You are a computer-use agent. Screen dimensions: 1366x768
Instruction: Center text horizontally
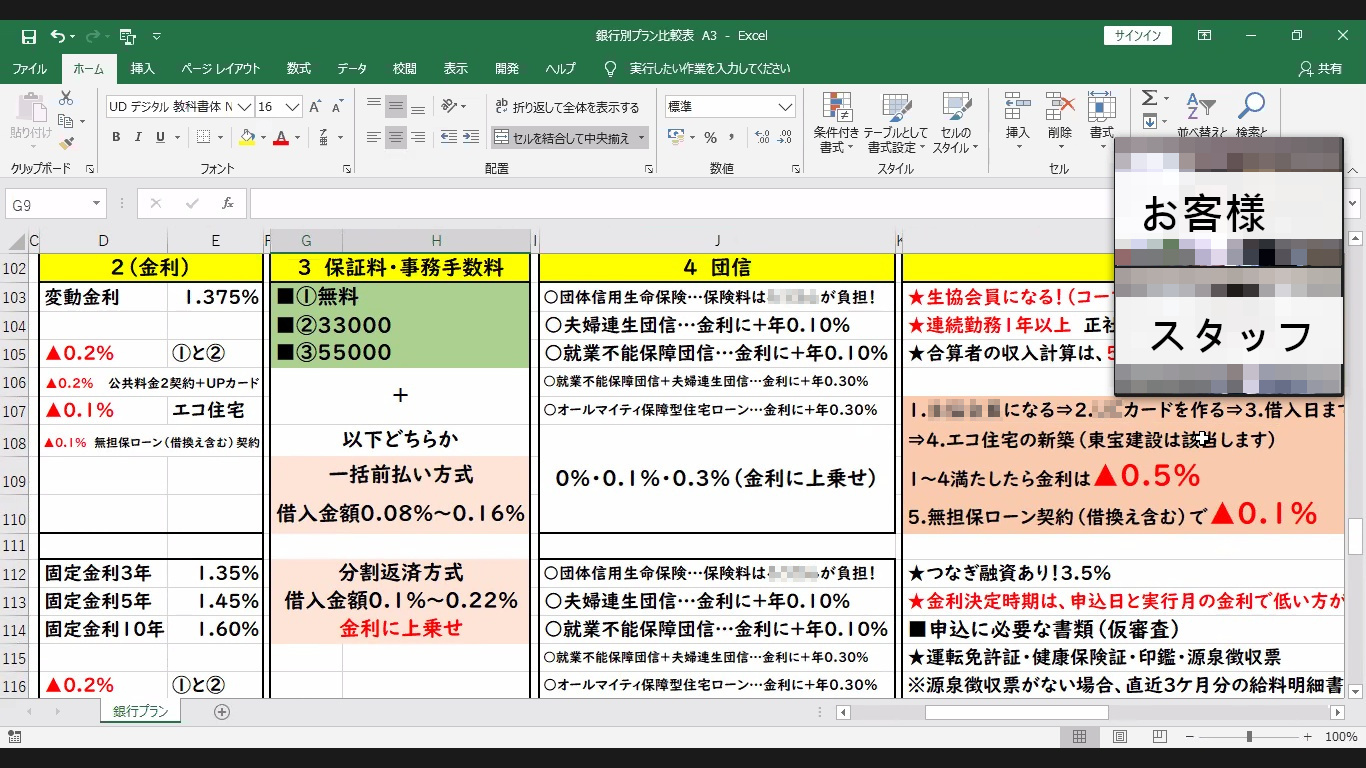(396, 137)
